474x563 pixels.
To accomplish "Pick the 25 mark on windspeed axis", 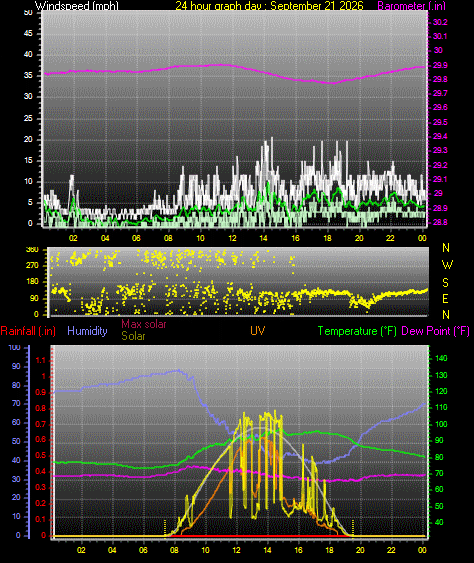I will pyautogui.click(x=28, y=118).
